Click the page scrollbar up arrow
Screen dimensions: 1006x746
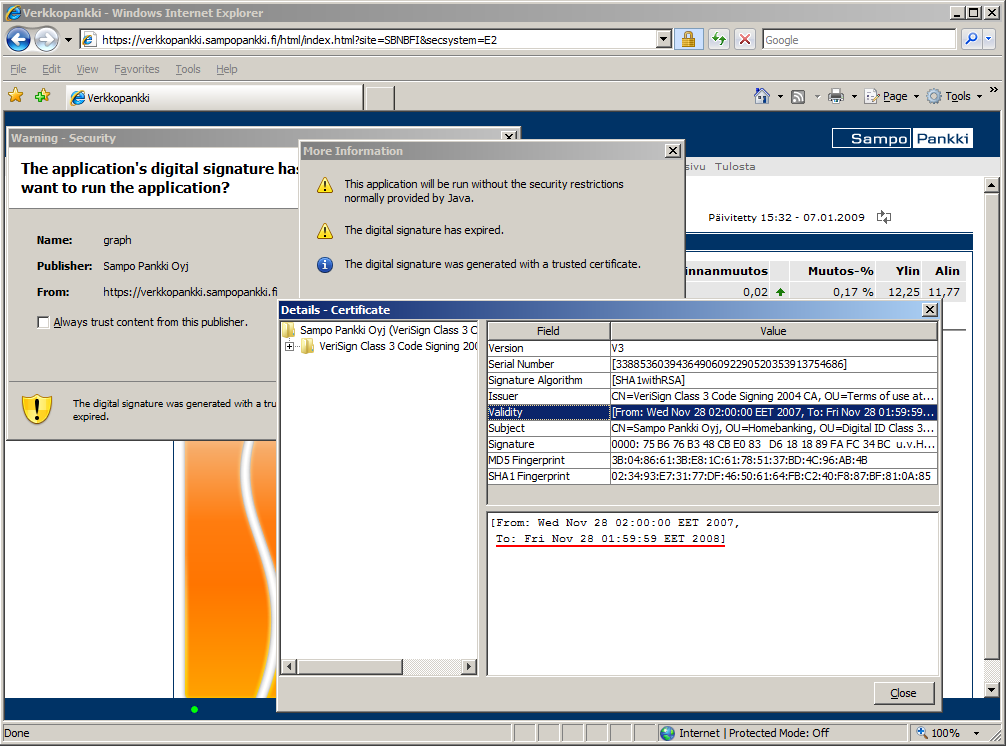point(991,186)
